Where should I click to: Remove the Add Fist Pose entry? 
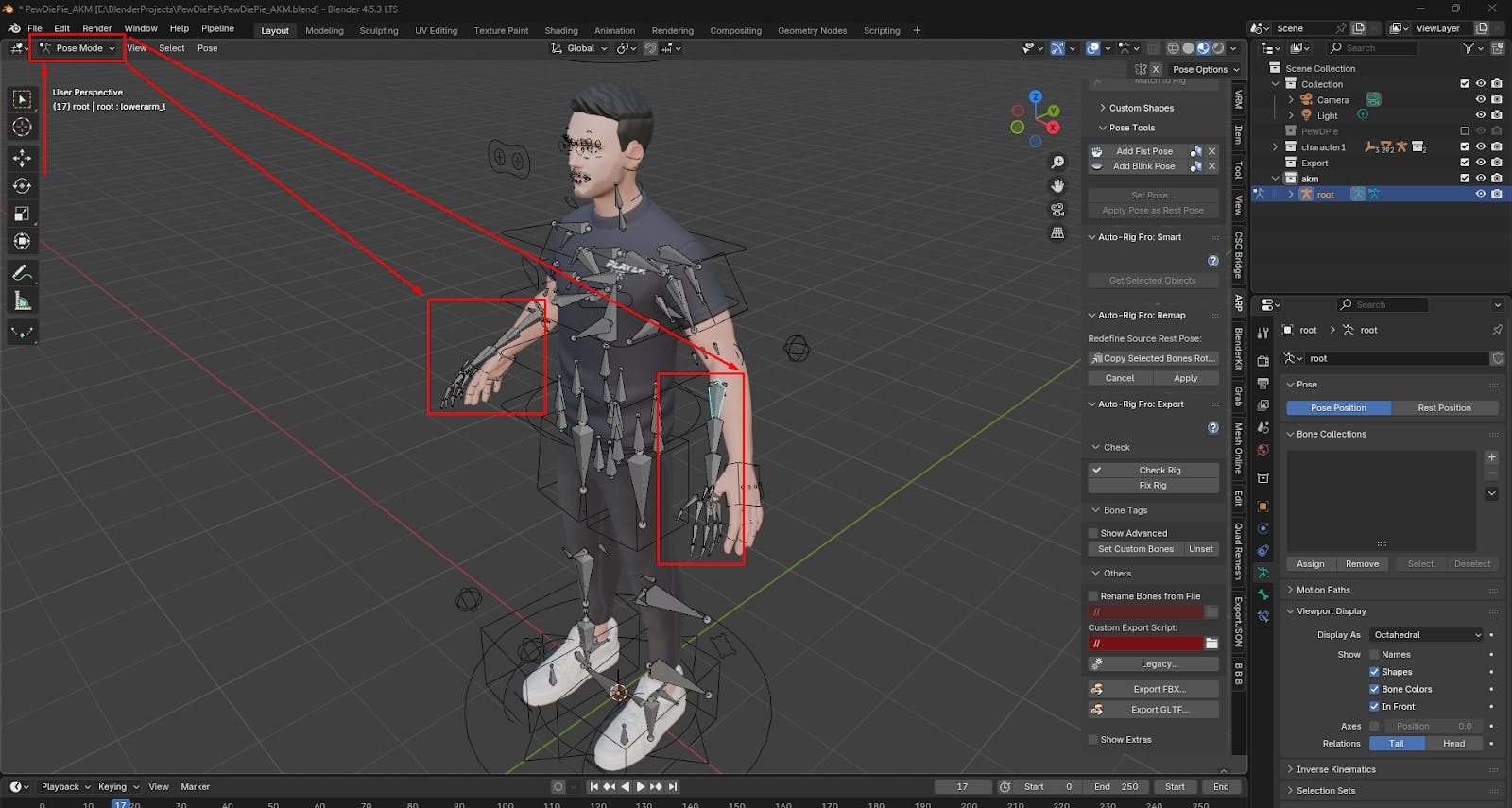[x=1211, y=151]
